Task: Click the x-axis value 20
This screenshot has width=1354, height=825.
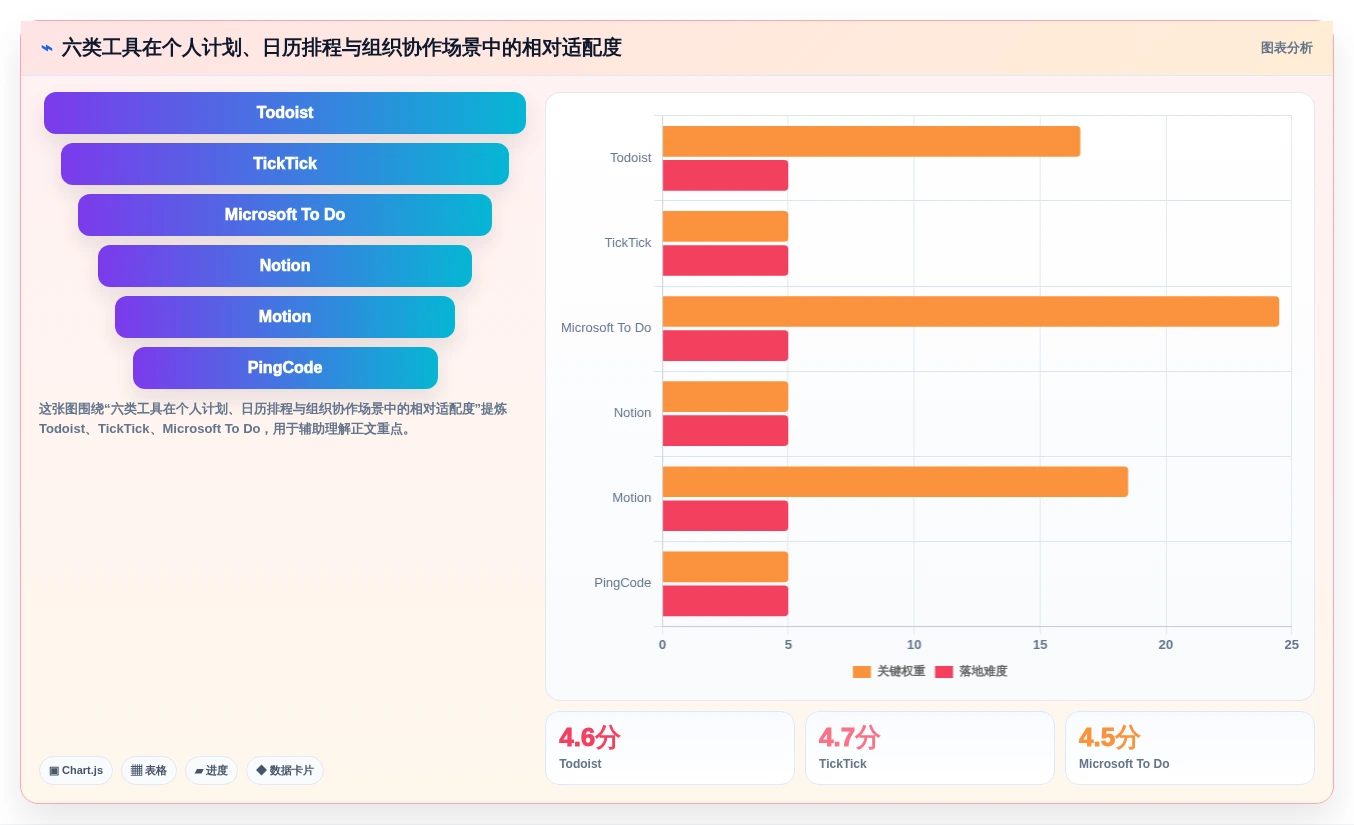Action: [1166, 645]
